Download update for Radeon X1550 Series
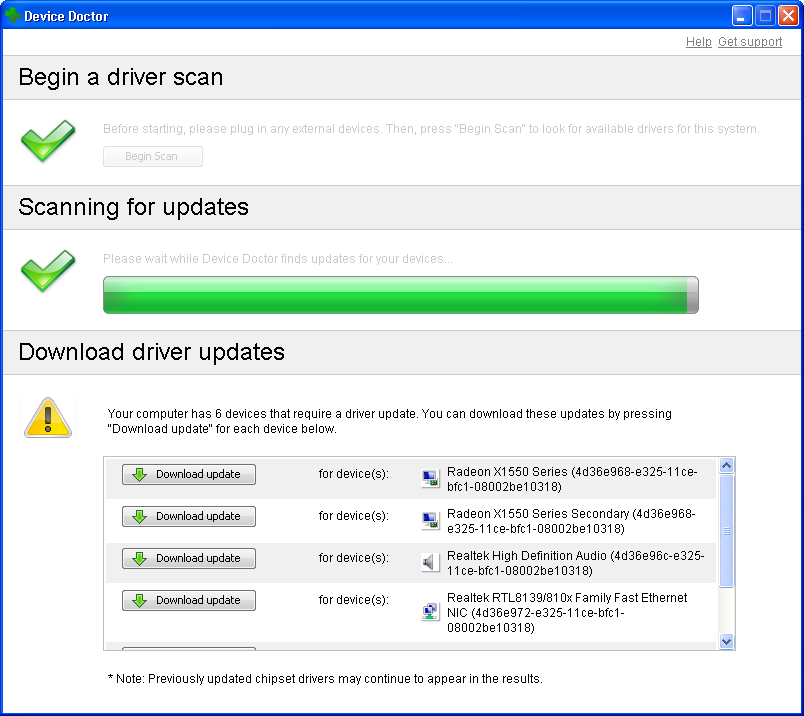 (189, 474)
